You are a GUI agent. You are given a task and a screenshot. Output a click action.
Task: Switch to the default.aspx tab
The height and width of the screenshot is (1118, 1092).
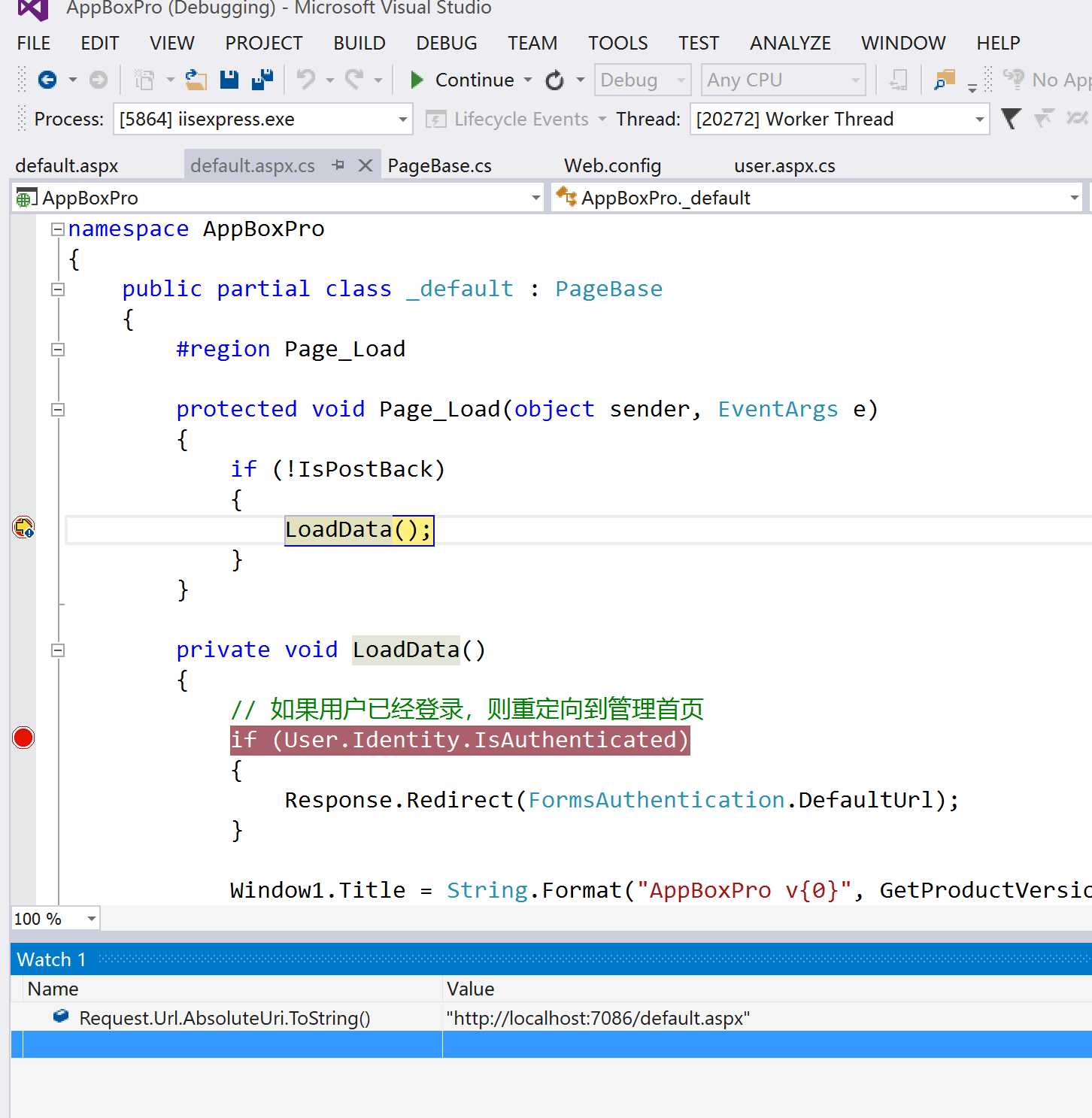67,165
